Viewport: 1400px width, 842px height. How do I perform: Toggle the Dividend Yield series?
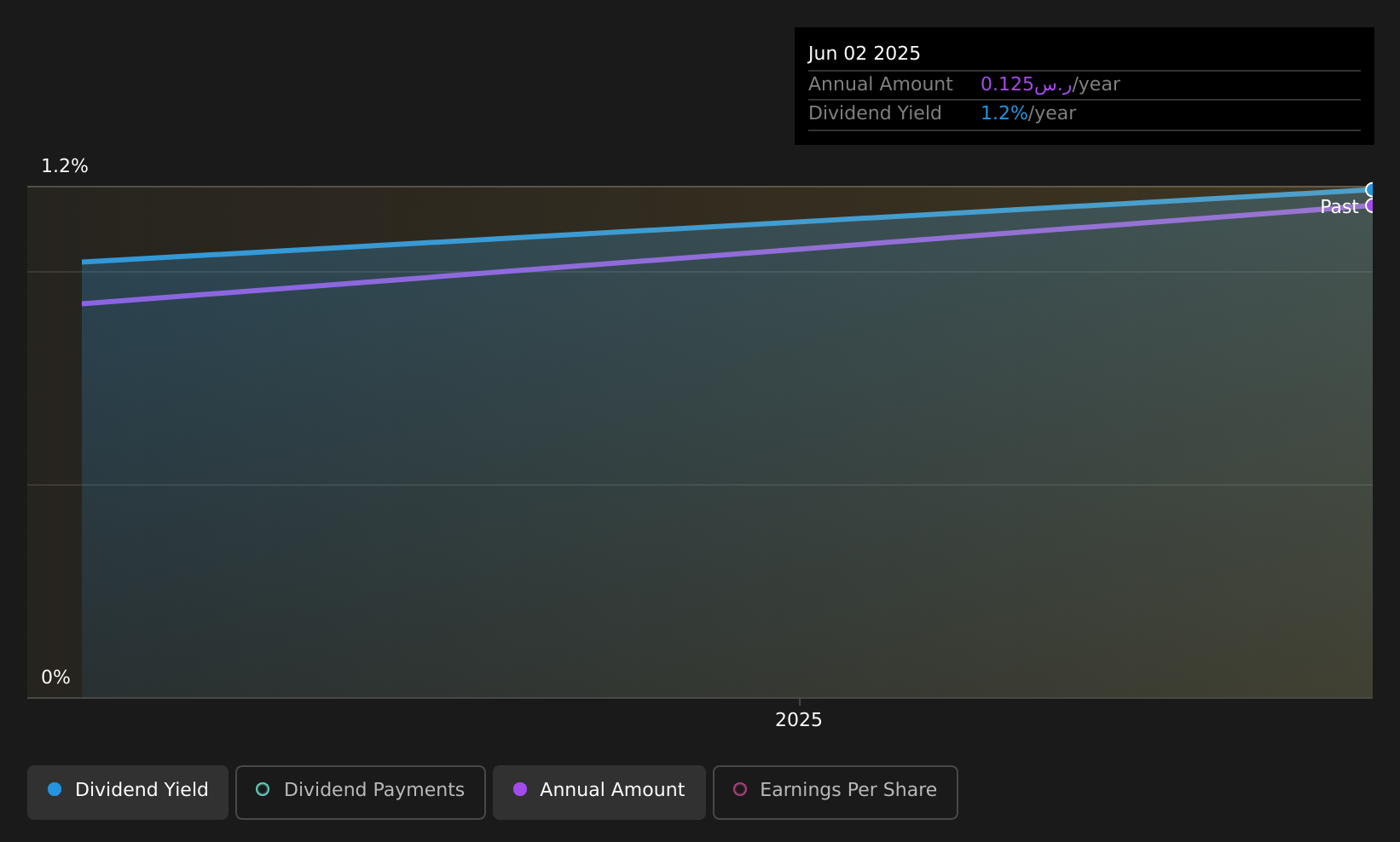click(x=128, y=792)
